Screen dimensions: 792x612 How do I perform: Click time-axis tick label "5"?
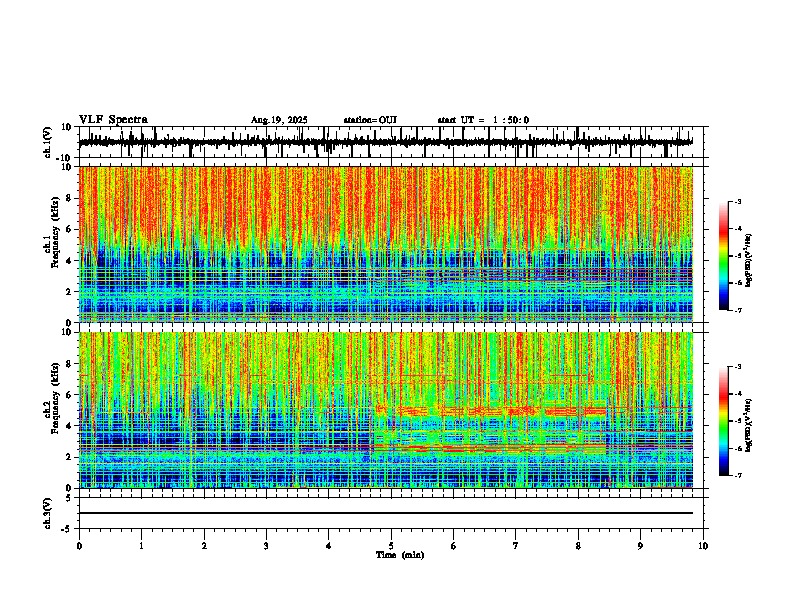pos(391,546)
